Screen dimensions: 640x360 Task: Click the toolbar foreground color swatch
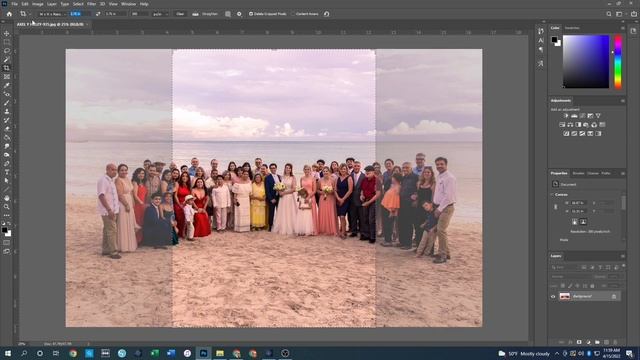pyautogui.click(x=4, y=230)
